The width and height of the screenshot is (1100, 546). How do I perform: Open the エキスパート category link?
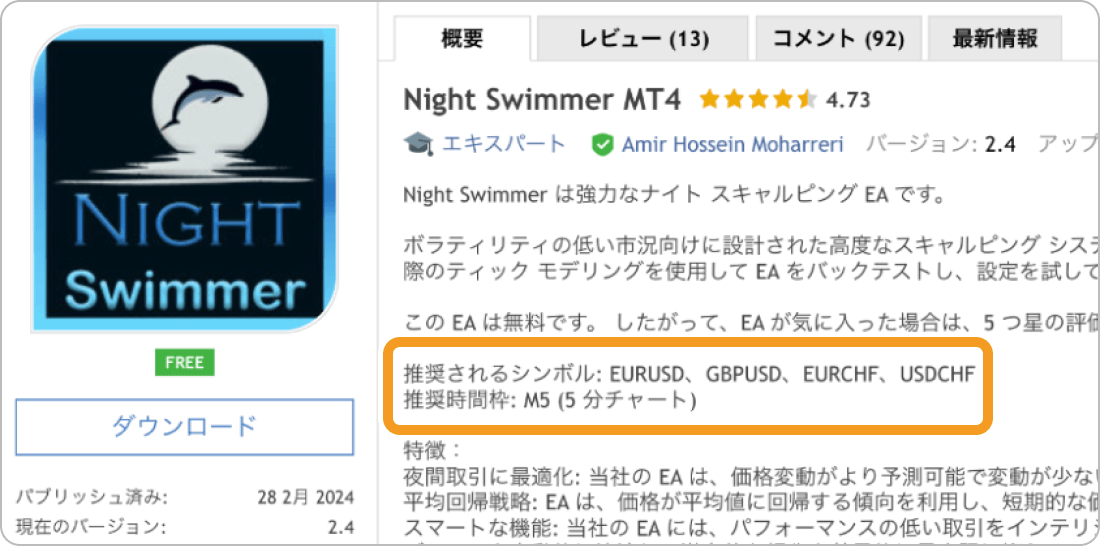coord(504,144)
